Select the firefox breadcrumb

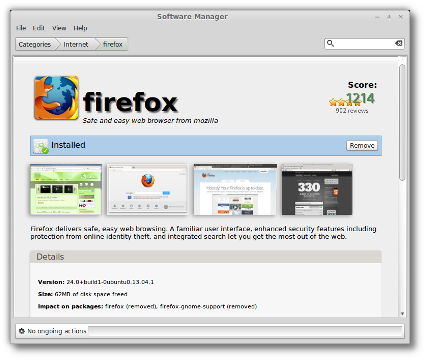113,44
